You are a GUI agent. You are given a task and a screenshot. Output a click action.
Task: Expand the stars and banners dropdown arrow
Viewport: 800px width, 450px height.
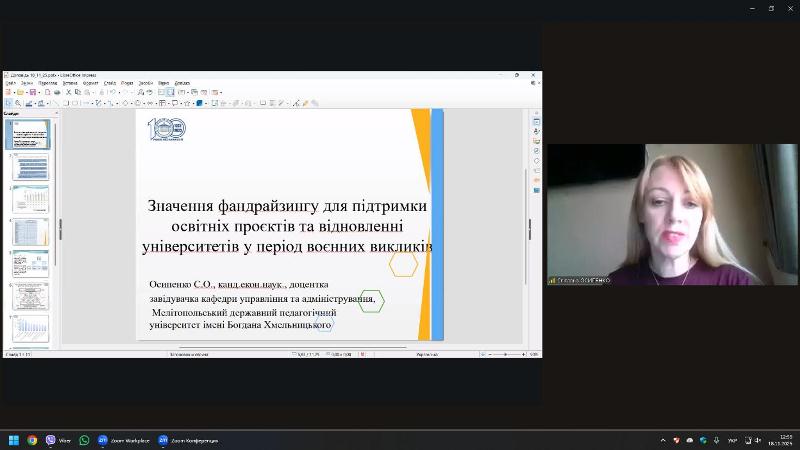(193, 103)
